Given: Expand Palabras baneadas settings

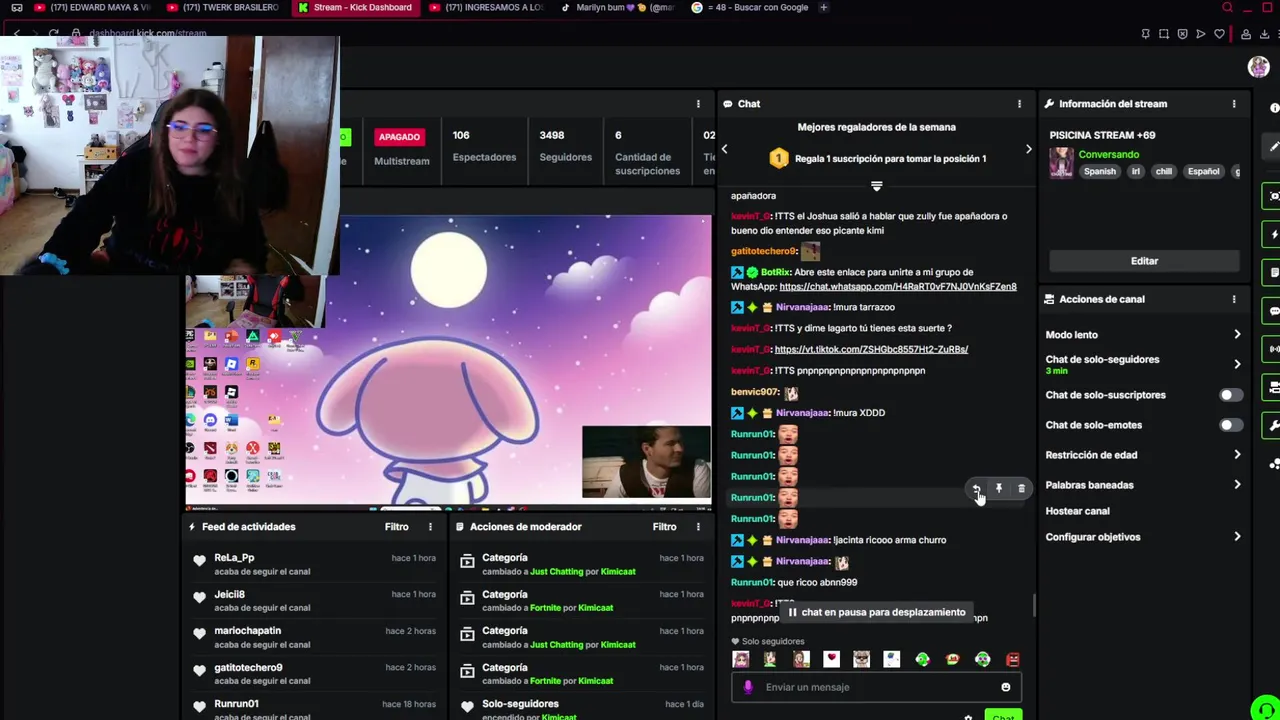Looking at the screenshot, I should (1237, 485).
